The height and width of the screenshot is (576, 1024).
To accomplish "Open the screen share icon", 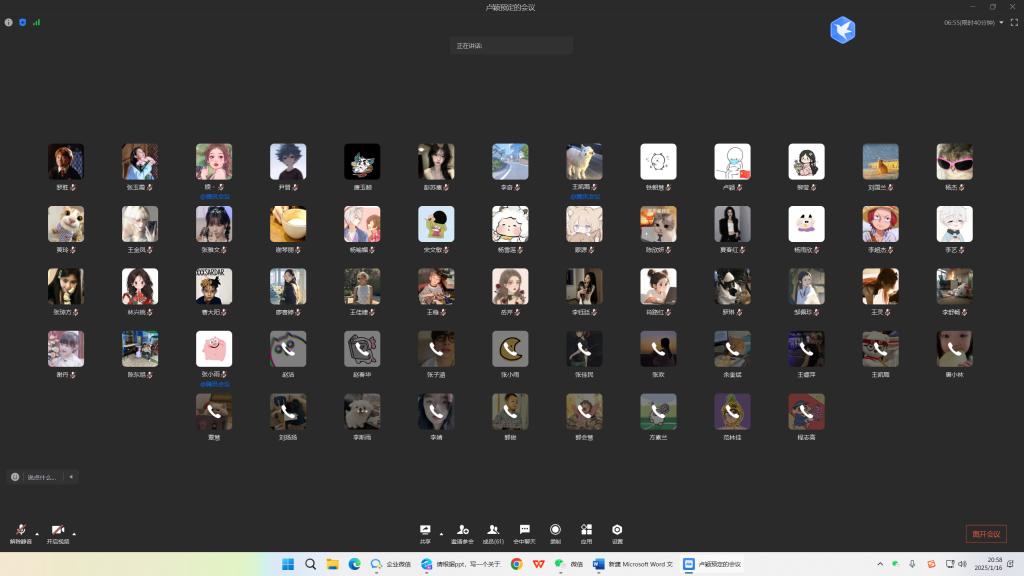I will click(425, 530).
